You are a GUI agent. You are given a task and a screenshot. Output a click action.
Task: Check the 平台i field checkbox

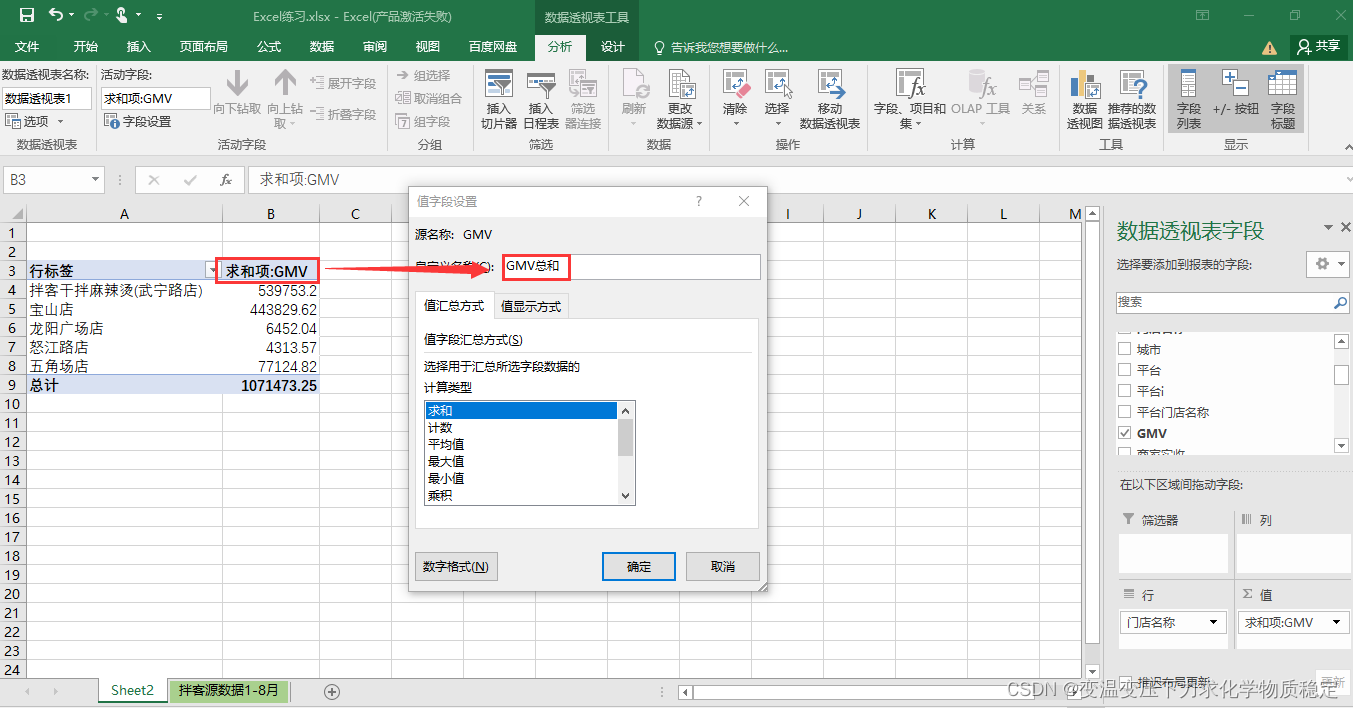[1125, 391]
